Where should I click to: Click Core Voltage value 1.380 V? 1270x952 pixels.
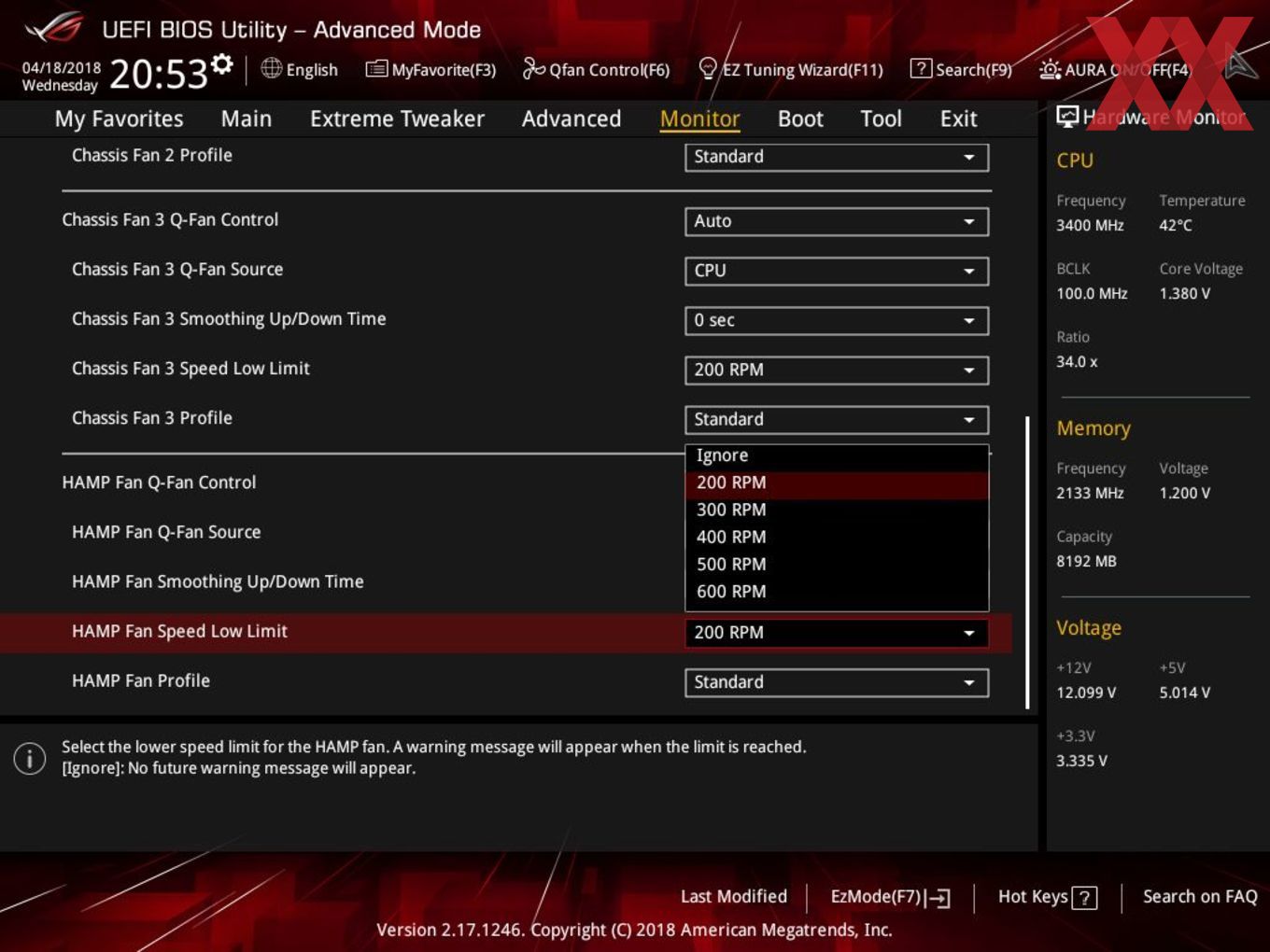(x=1184, y=293)
